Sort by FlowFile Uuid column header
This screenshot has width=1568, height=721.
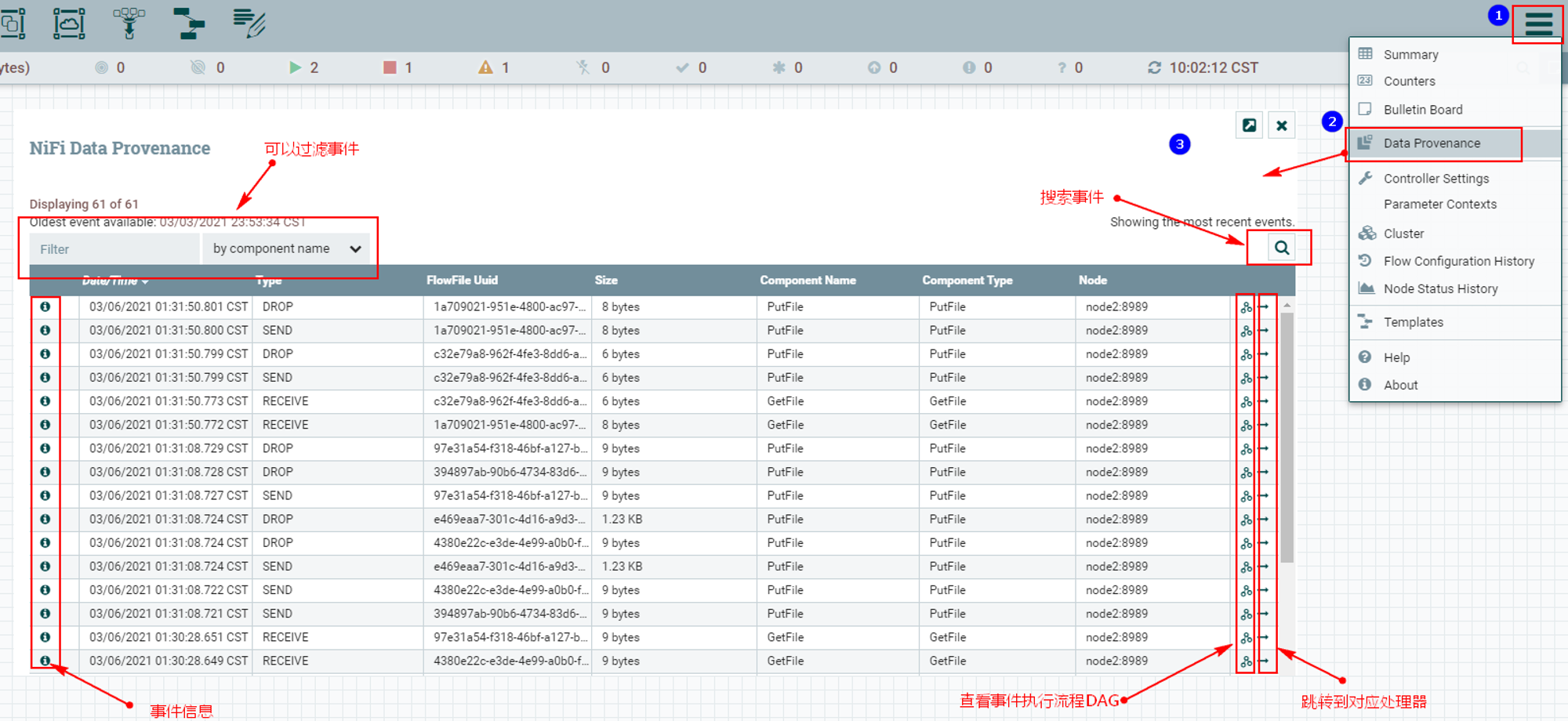coord(462,280)
